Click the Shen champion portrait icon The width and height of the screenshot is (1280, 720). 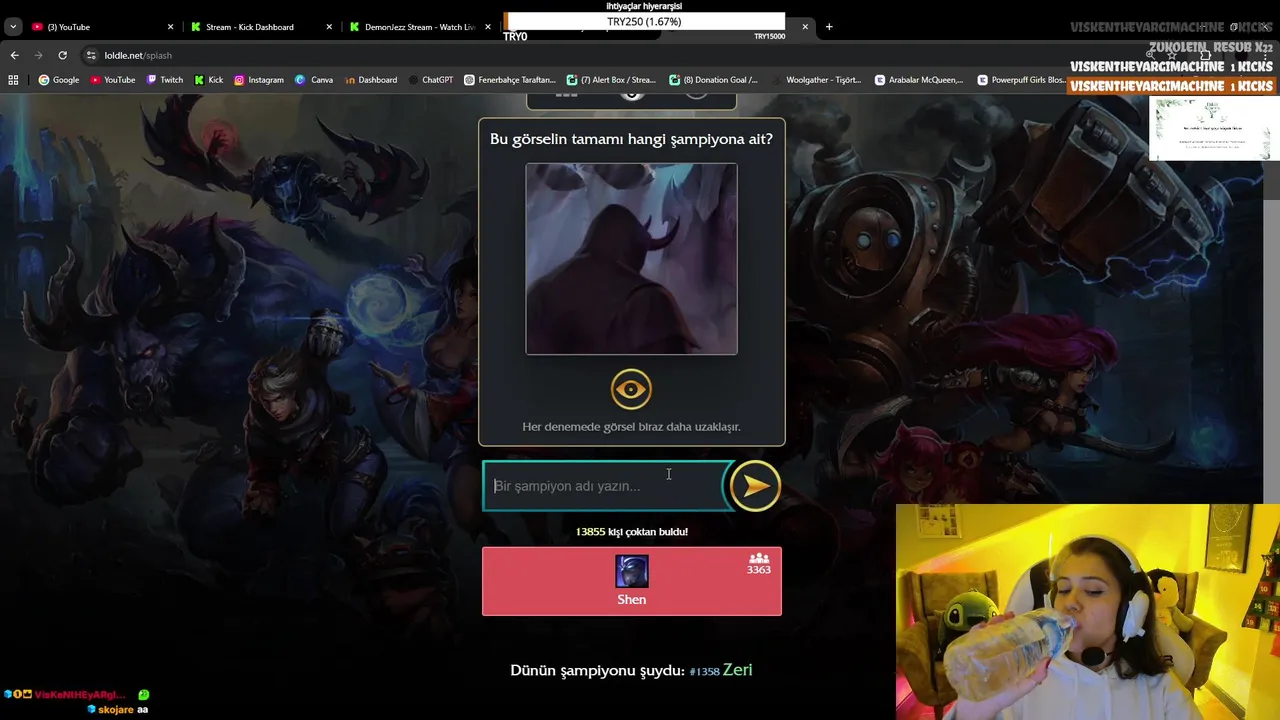coord(631,571)
